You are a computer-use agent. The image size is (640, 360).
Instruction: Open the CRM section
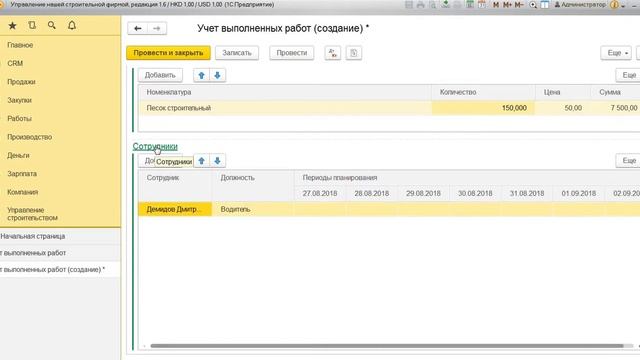pyautogui.click(x=15, y=63)
